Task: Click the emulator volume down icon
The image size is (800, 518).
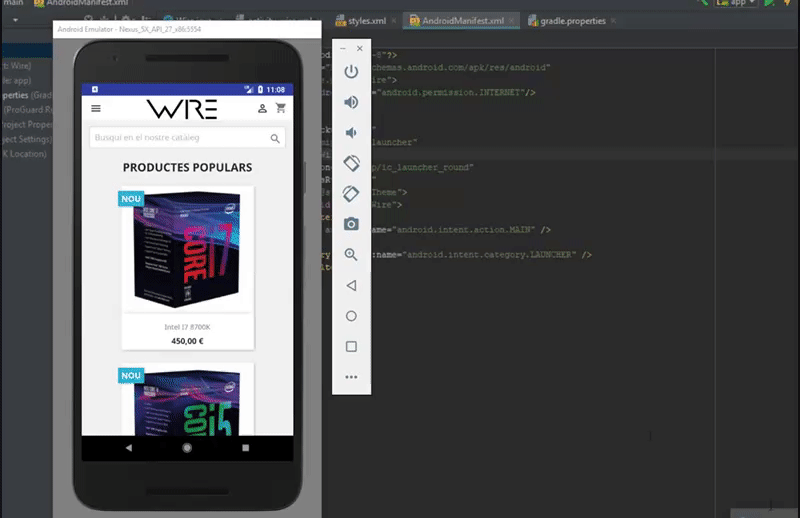Action: 351,133
